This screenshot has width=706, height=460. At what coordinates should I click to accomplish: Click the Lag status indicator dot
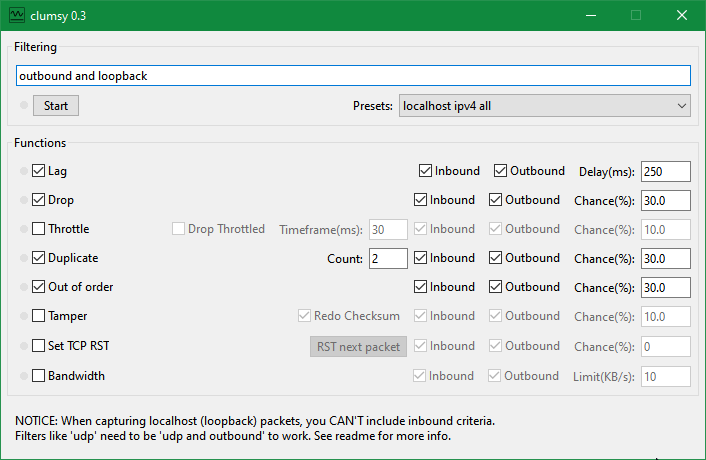click(x=24, y=171)
